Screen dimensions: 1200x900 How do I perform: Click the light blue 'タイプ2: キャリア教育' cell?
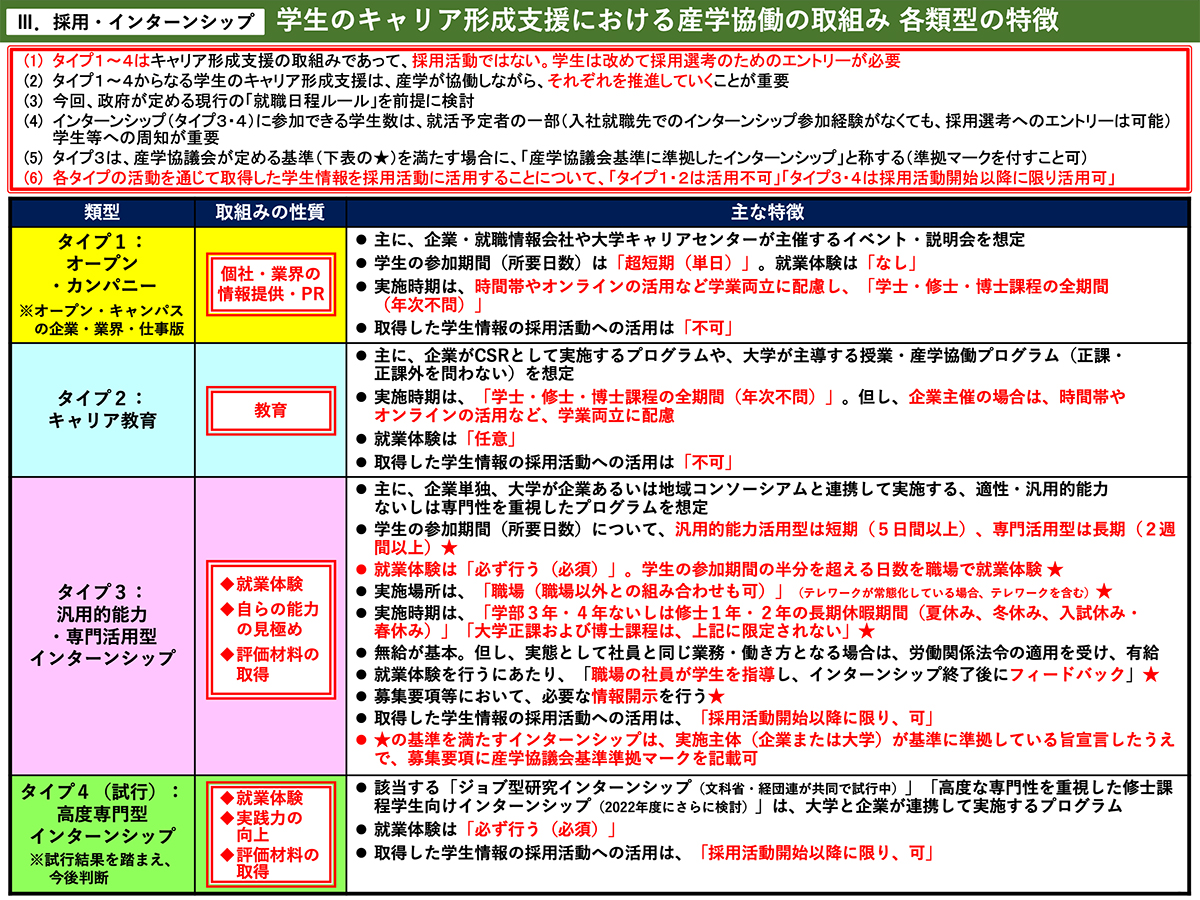click(103, 410)
